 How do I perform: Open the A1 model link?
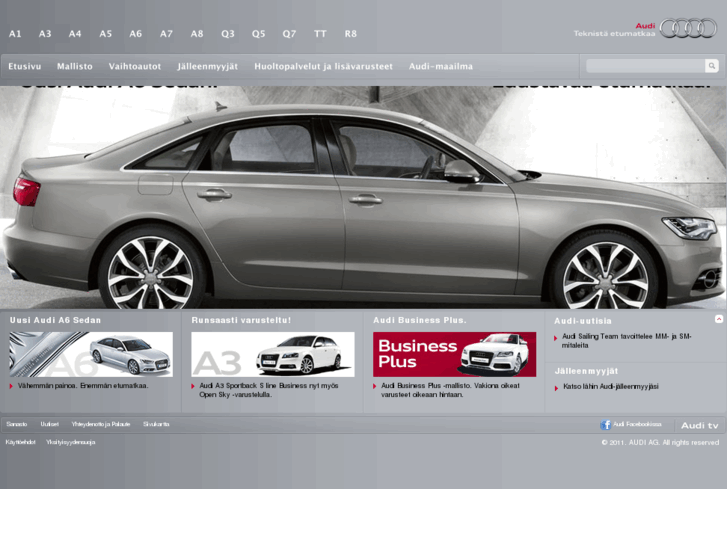(x=15, y=34)
